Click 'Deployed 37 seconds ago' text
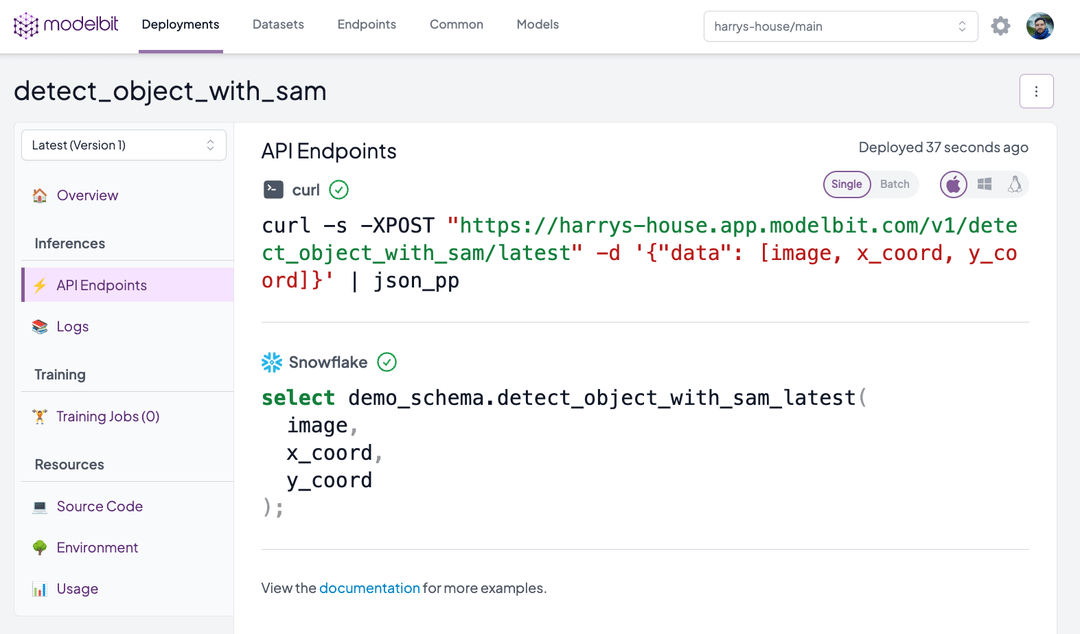This screenshot has height=634, width=1080. (x=943, y=147)
